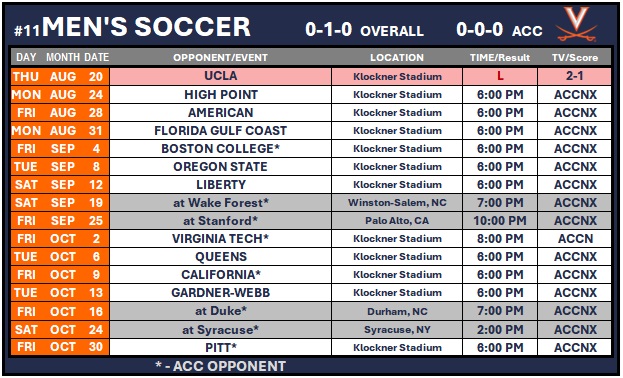623x378 pixels.
Task: Select the Palo Alto, CA location cell
Action: click(397, 221)
